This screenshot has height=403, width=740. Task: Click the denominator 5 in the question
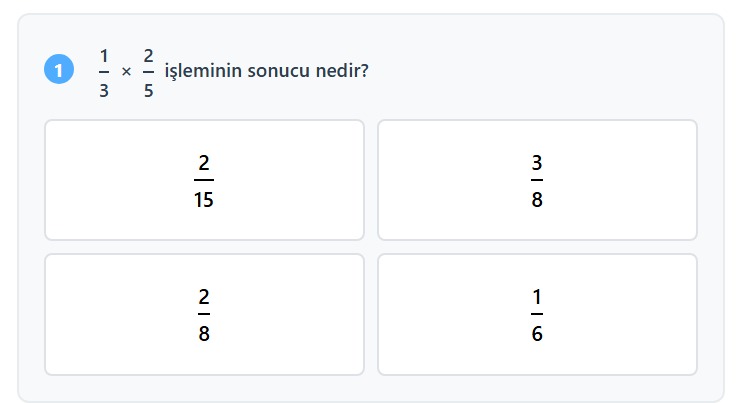pyautogui.click(x=148, y=88)
